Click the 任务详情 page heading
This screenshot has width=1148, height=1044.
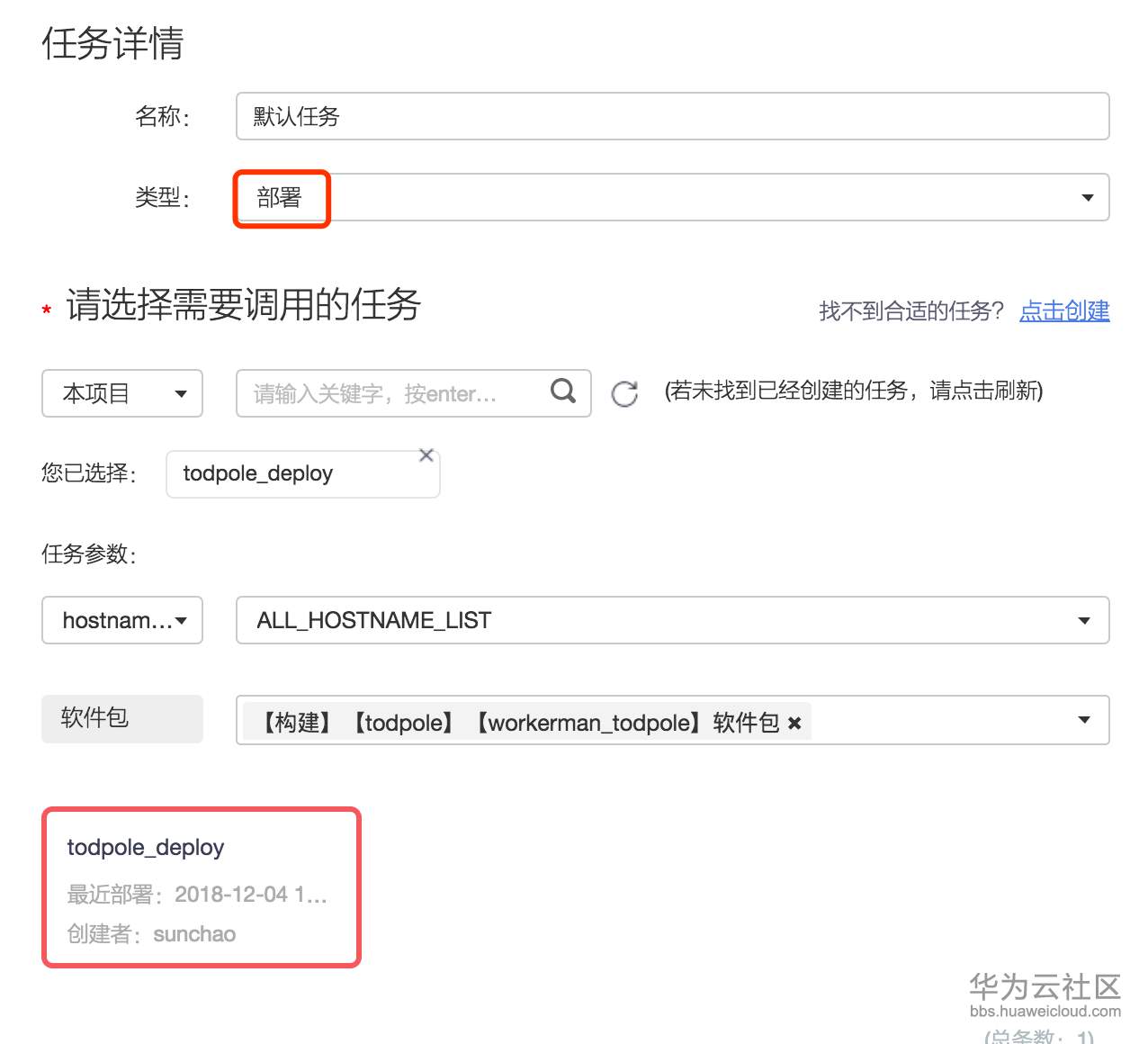point(112,44)
